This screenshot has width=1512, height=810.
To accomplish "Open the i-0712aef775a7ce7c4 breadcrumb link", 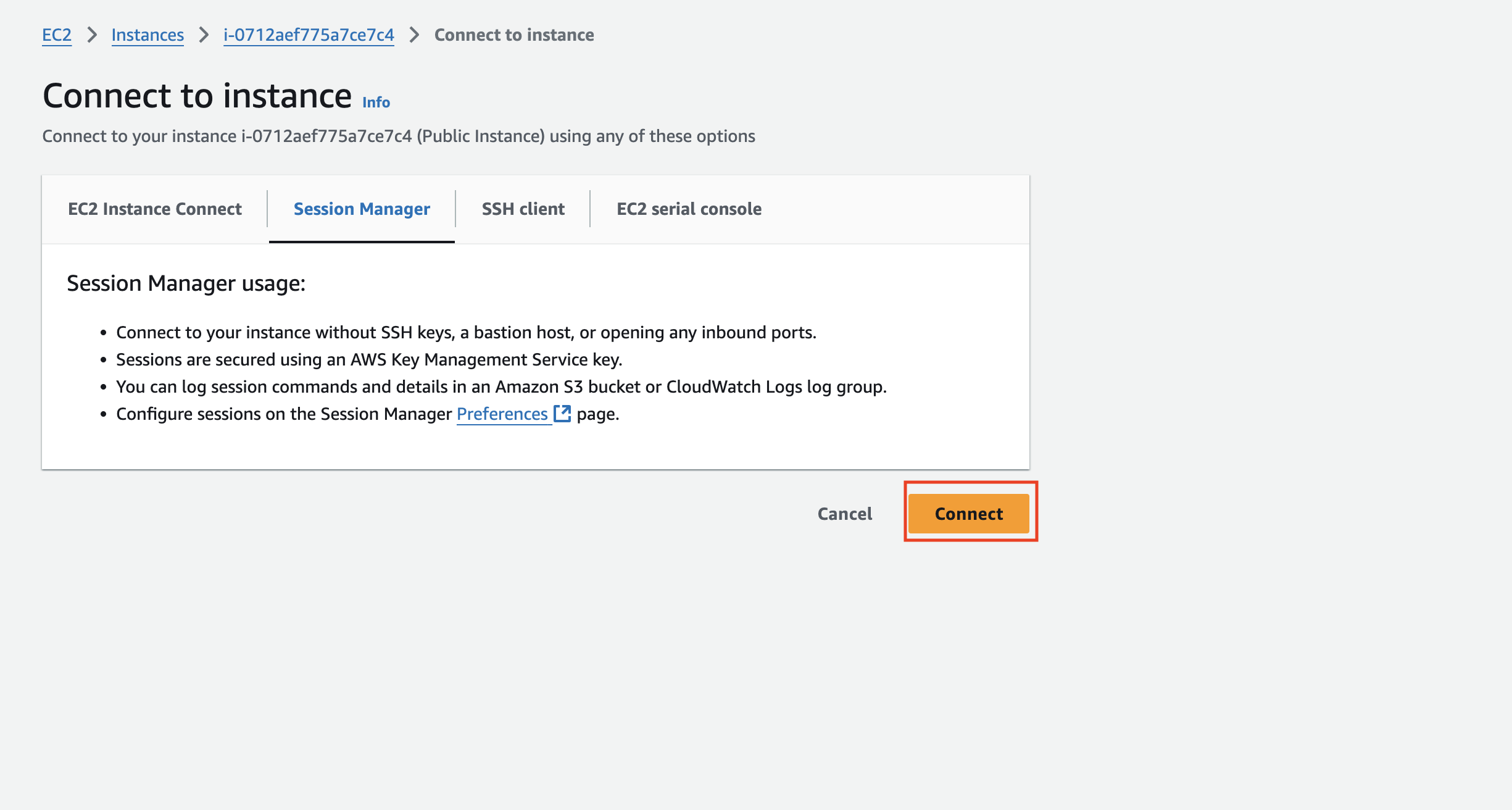I will [309, 35].
